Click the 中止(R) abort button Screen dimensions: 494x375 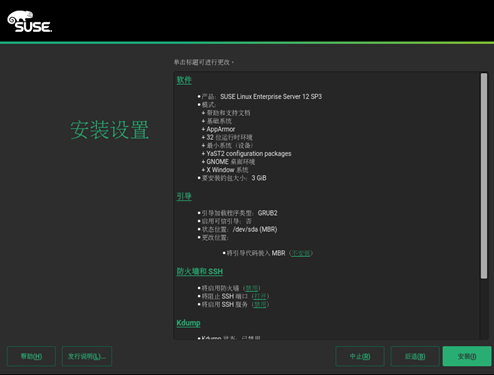[x=360, y=356]
